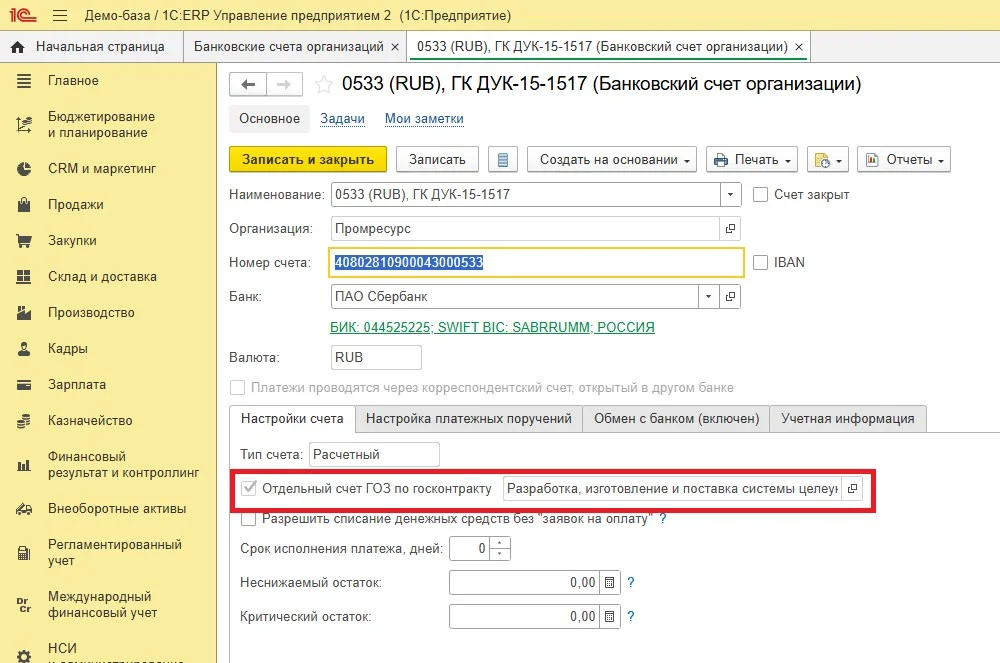Show help for списание без заявок option

click(x=663, y=518)
